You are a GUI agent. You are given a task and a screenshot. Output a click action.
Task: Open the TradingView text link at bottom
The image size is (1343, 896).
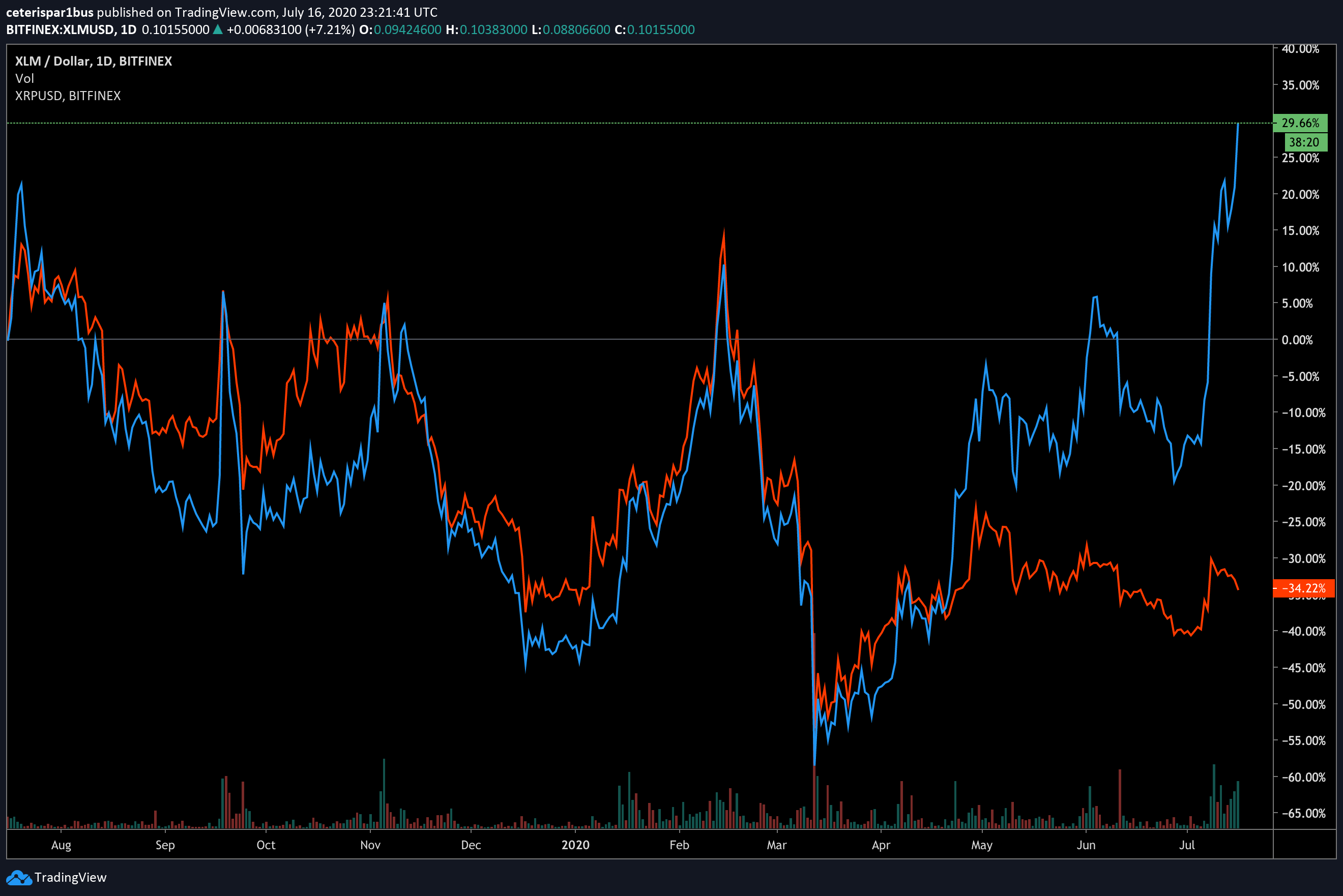coord(70,878)
